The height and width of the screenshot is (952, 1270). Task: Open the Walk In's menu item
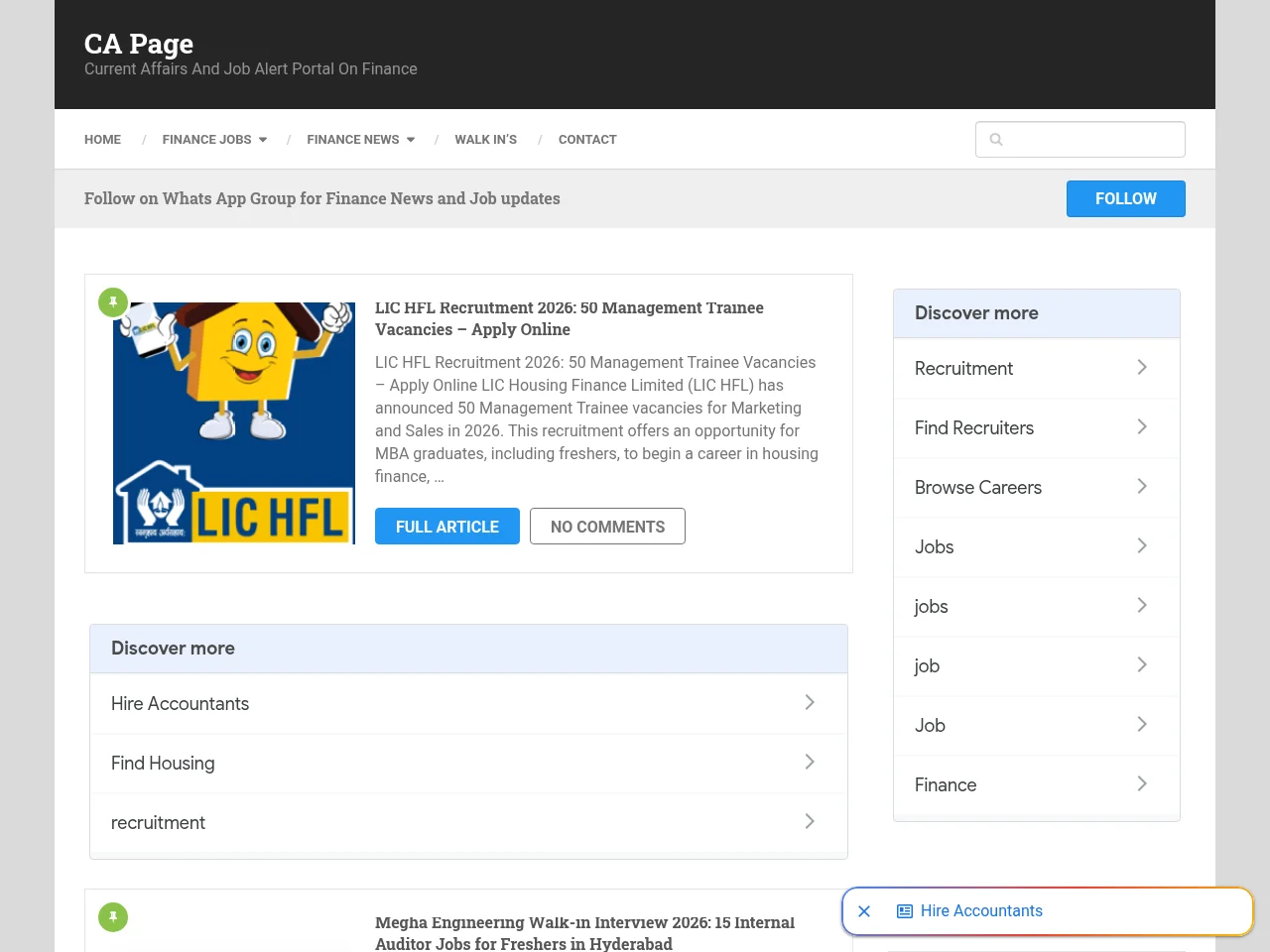(486, 140)
